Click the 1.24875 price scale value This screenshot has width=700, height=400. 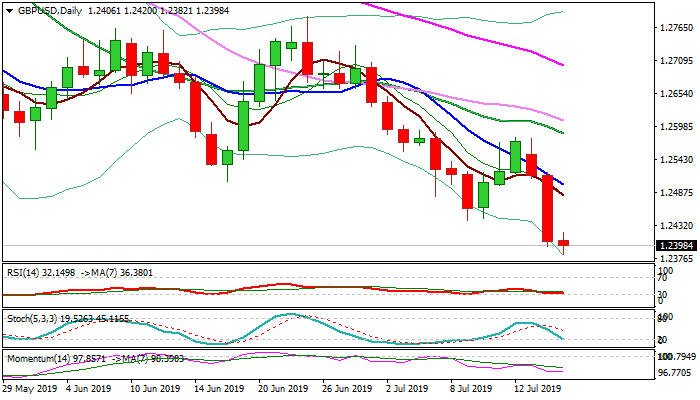click(677, 193)
